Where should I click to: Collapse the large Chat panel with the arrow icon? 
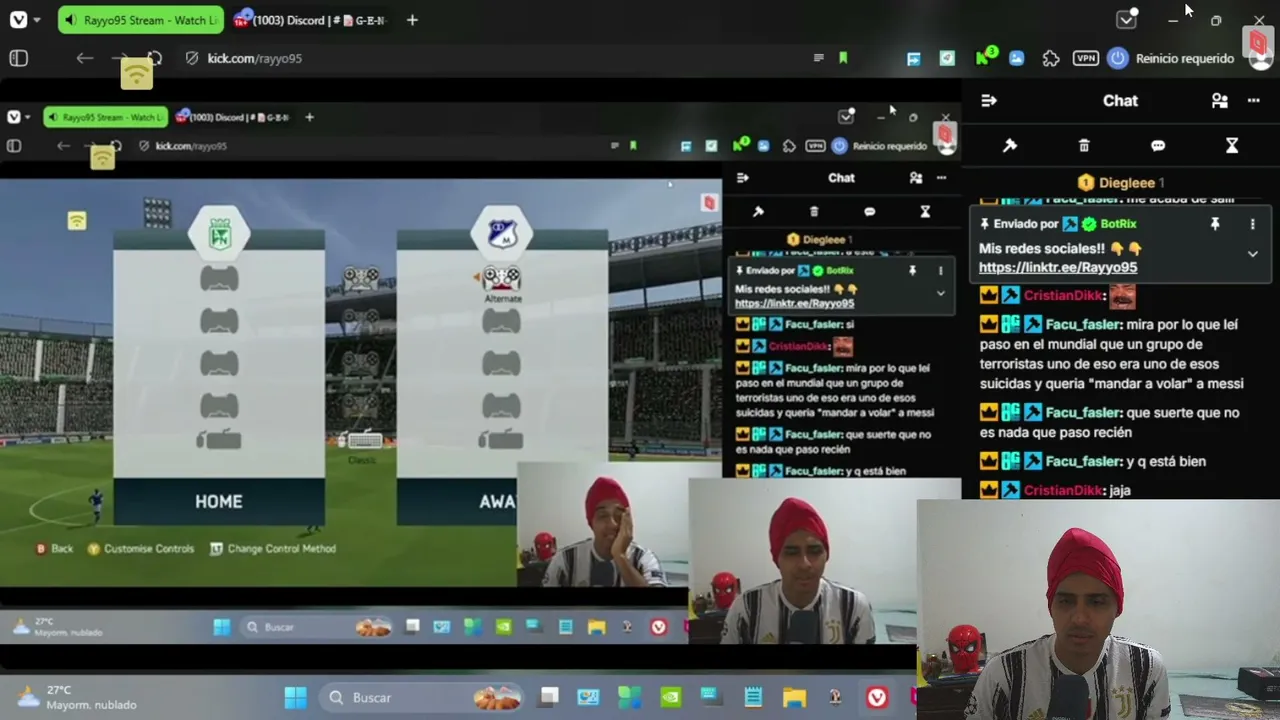pyautogui.click(x=989, y=100)
